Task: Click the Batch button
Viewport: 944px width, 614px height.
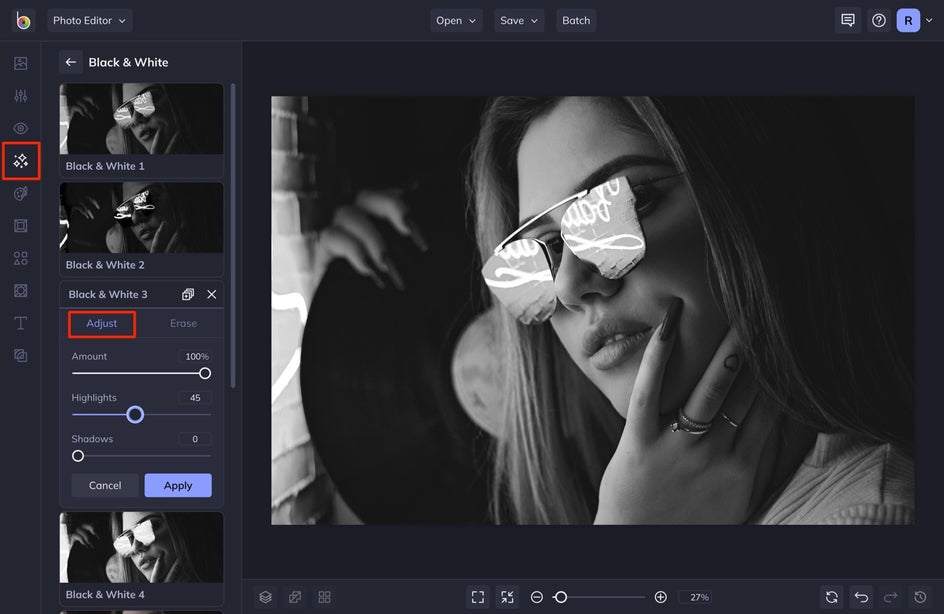Action: pos(576,20)
